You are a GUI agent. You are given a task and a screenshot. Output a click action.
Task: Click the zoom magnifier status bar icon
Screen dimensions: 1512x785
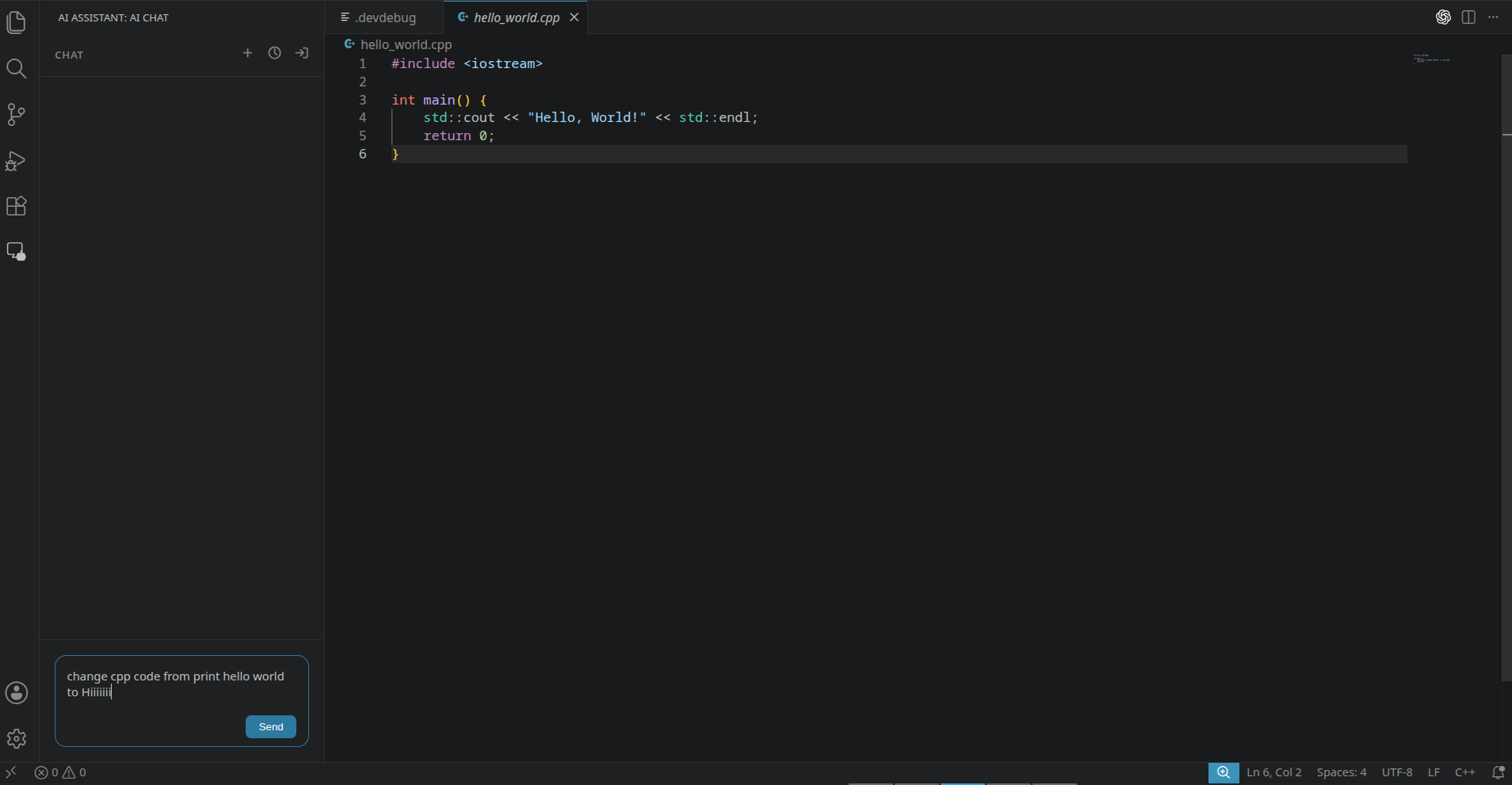point(1224,772)
